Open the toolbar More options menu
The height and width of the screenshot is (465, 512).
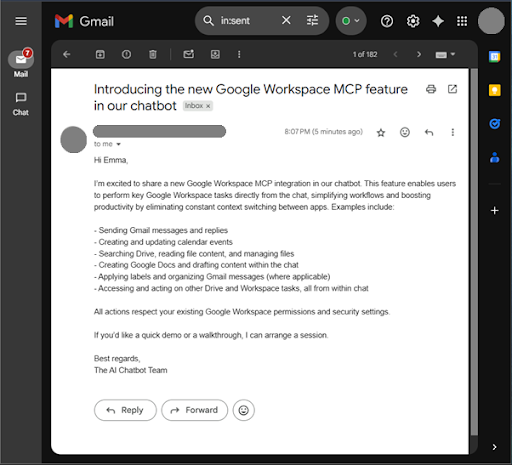(239, 54)
